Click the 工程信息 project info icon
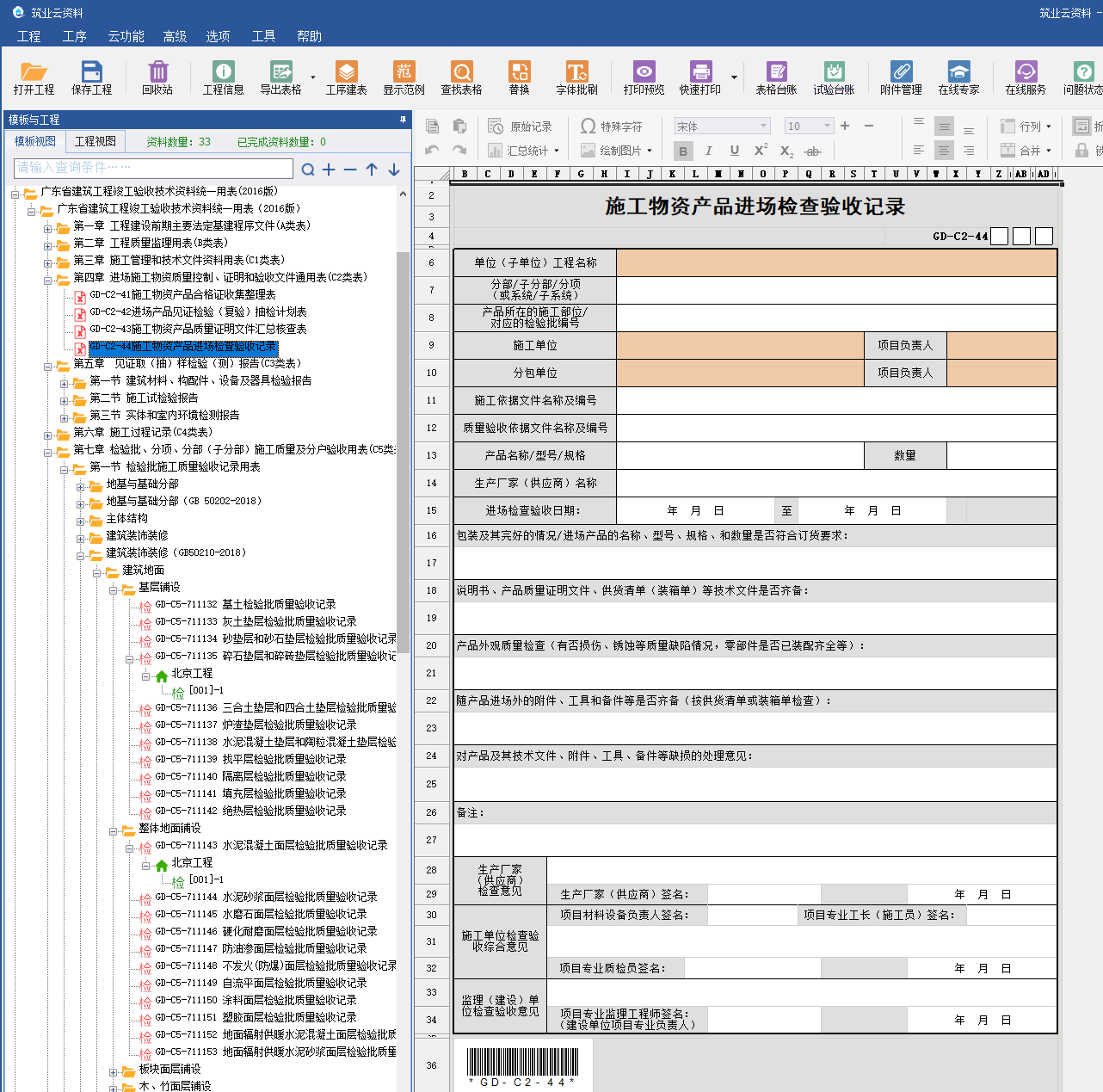Viewport: 1103px width, 1092px height. pos(223,77)
